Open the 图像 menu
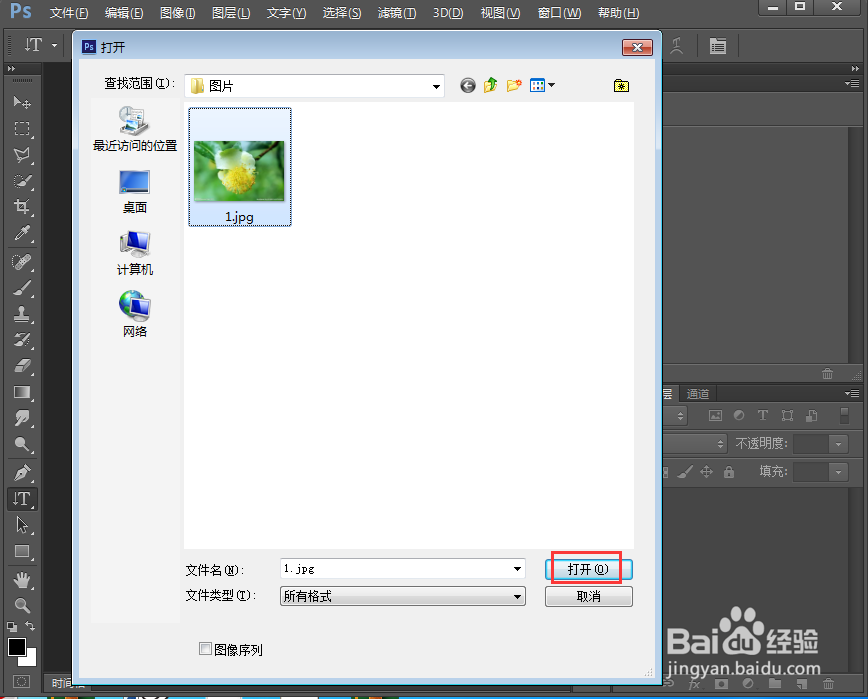 coord(177,13)
